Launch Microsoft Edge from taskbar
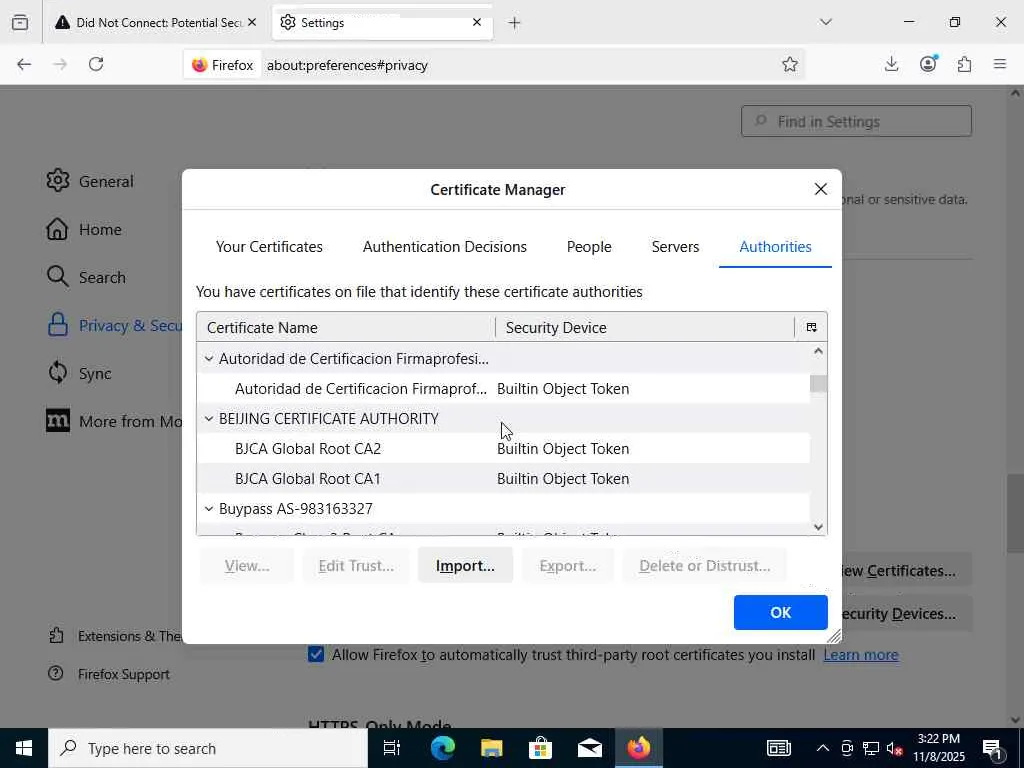Screen dimensions: 1024x768 pyautogui.click(x=442, y=748)
